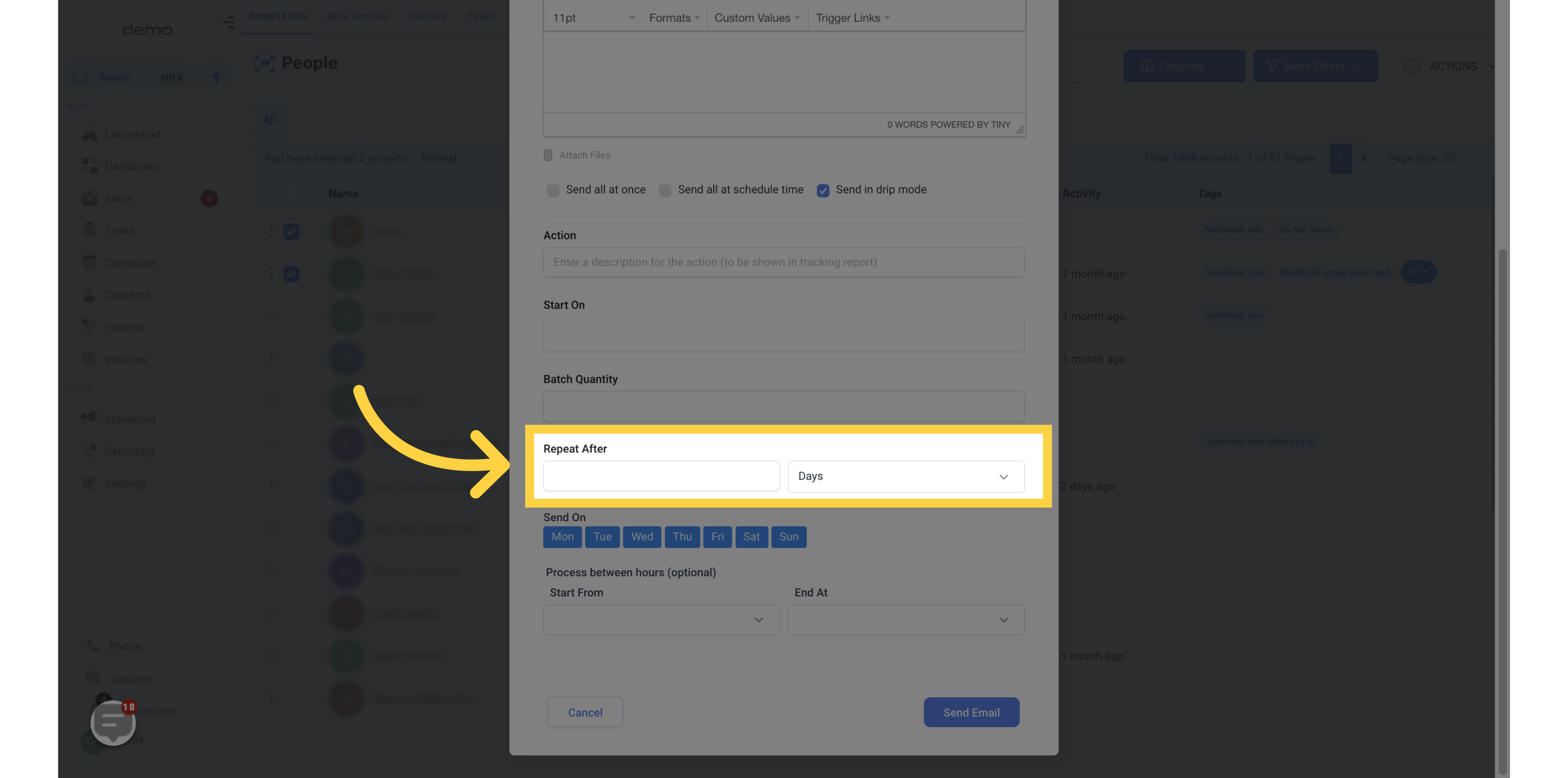Click the email body editor area
Viewport: 1568px width, 778px height.
pyautogui.click(x=784, y=72)
